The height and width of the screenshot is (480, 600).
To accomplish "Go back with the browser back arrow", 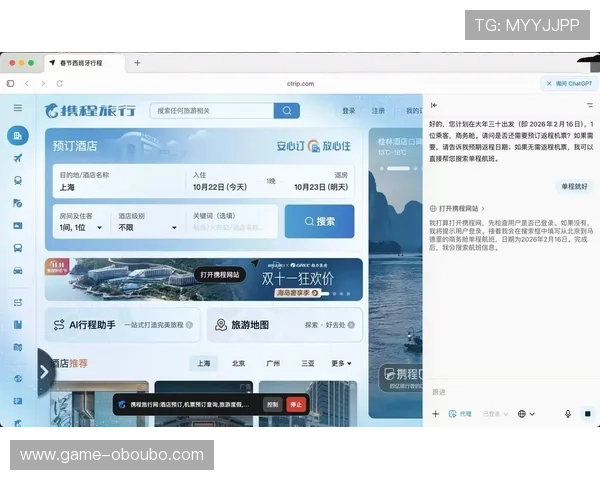I will coord(26,83).
